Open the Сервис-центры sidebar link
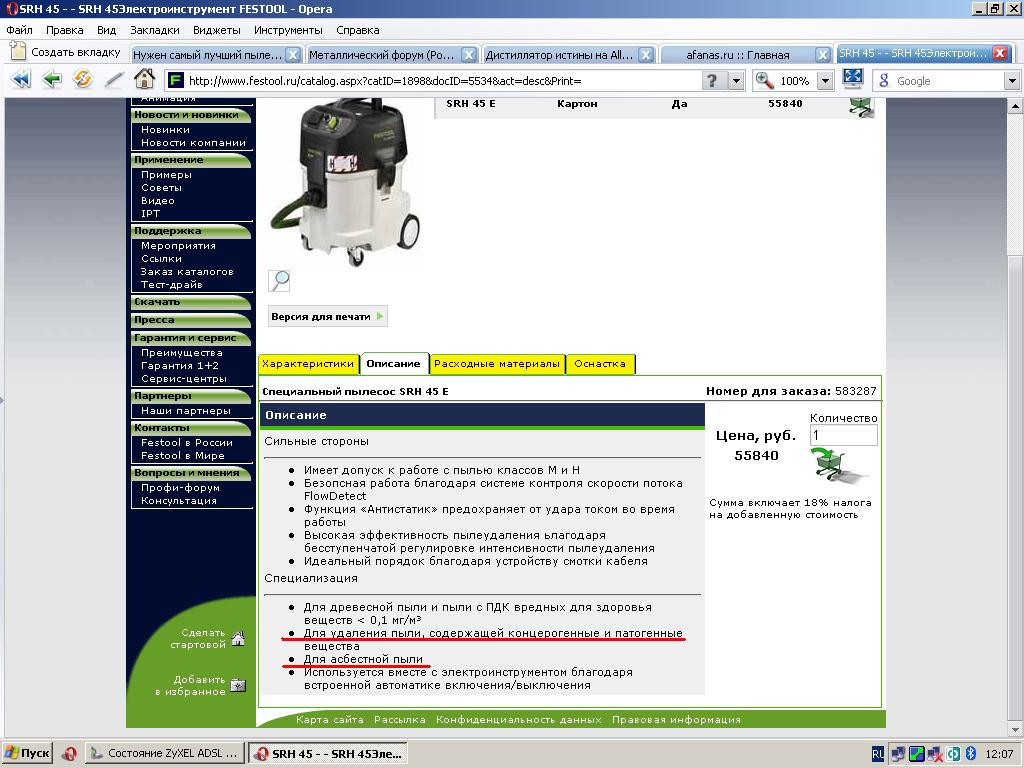Screen dimensions: 1024x768 184,379
